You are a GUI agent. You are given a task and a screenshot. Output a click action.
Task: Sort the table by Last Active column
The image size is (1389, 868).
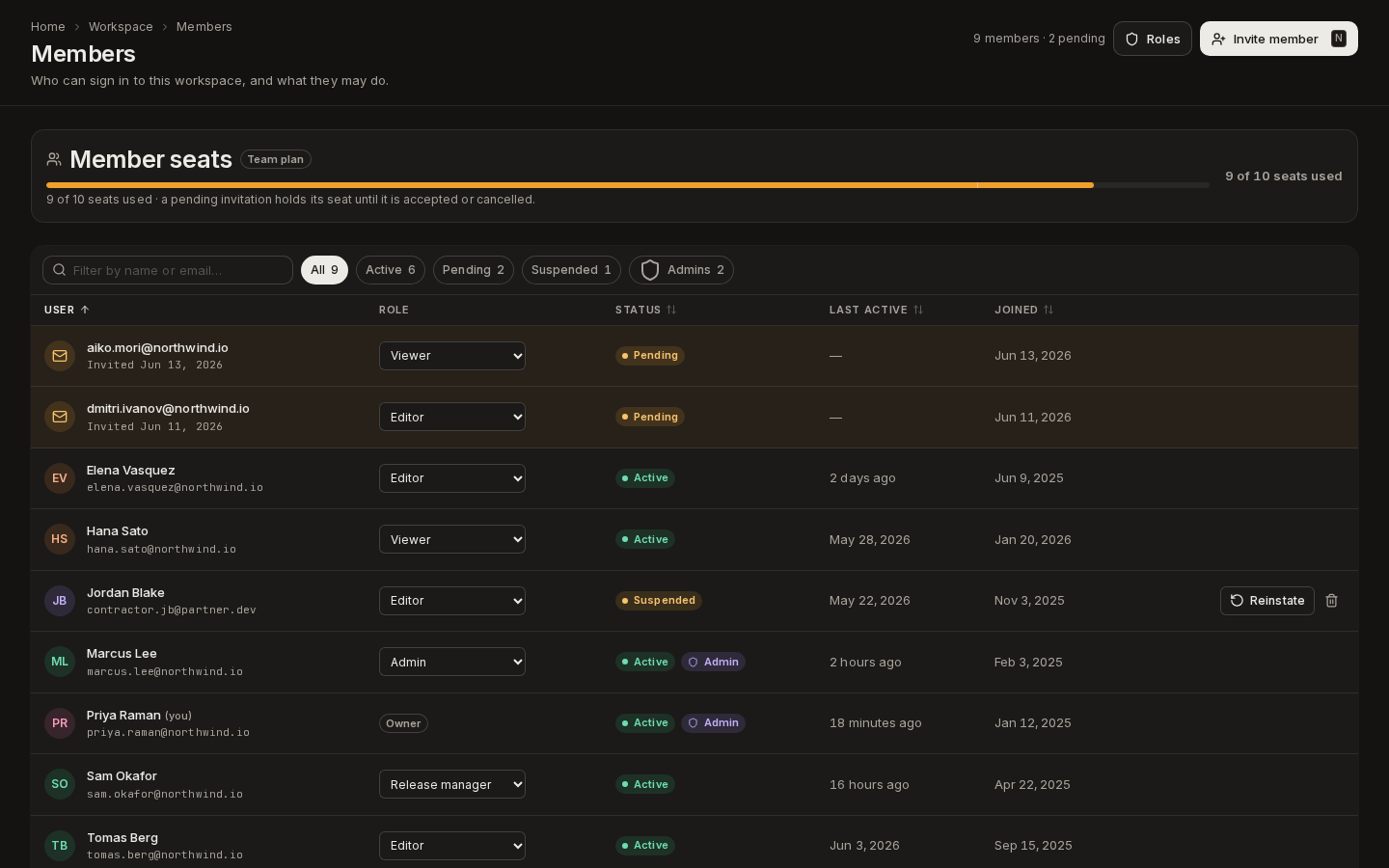876,310
